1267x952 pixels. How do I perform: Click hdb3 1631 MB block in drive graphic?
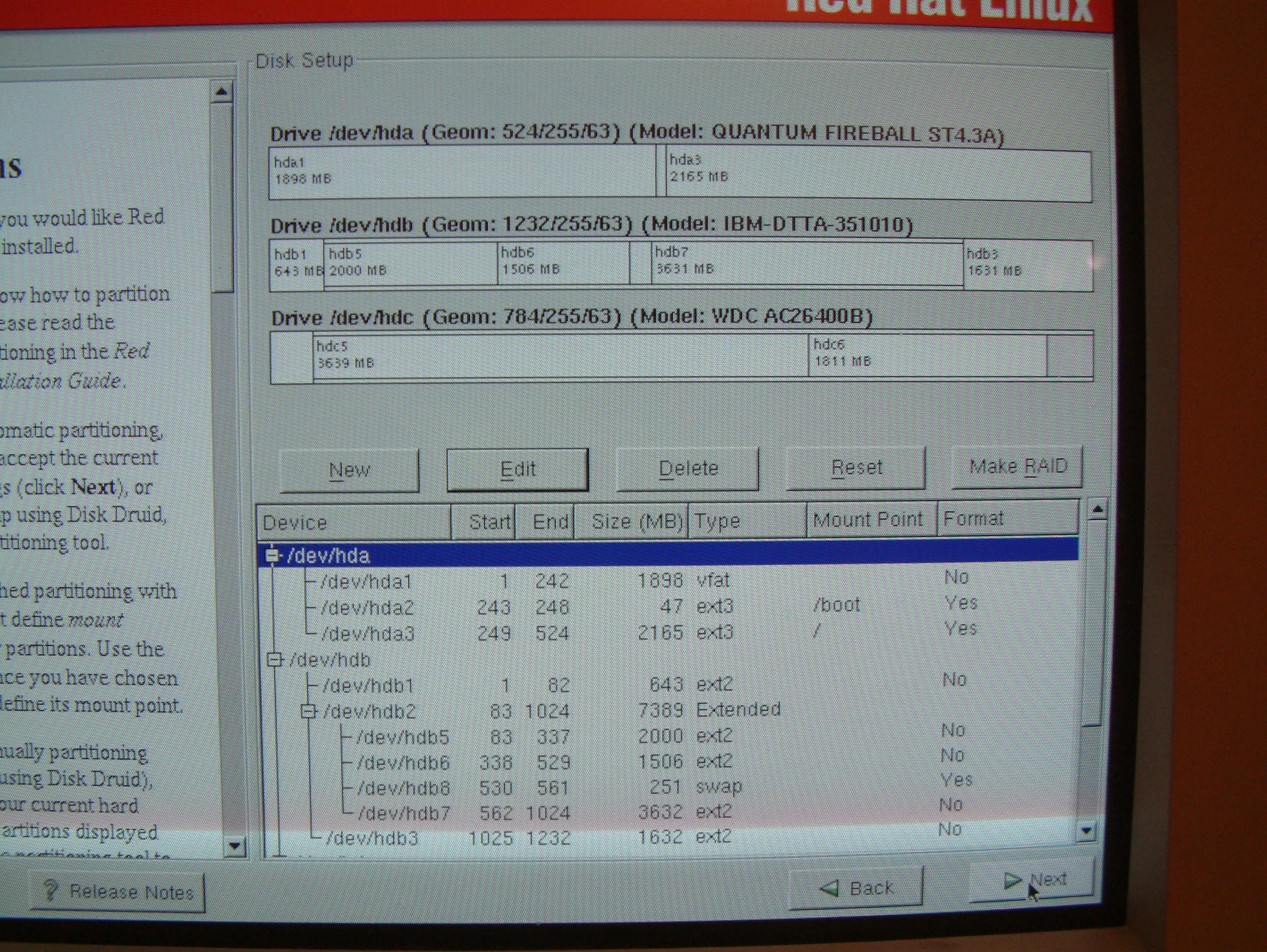pos(1028,265)
